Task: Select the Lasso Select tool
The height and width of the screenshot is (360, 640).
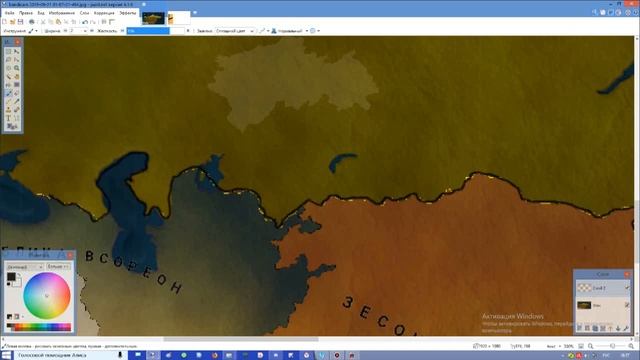Action: click(x=8, y=60)
